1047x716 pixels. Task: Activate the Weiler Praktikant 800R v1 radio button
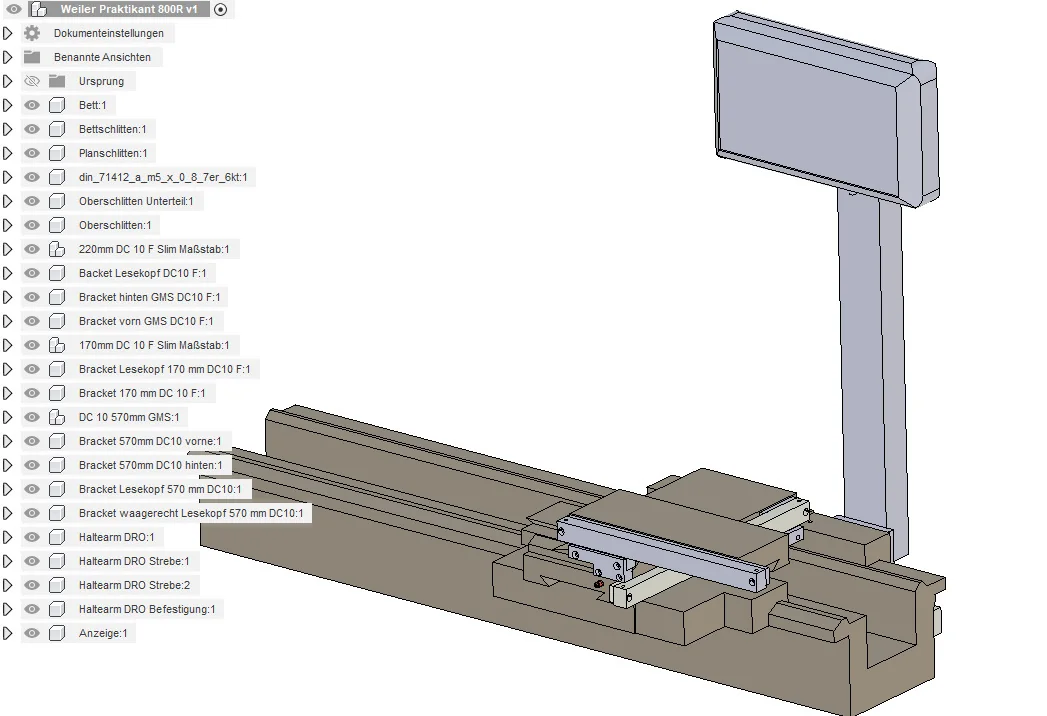click(220, 9)
